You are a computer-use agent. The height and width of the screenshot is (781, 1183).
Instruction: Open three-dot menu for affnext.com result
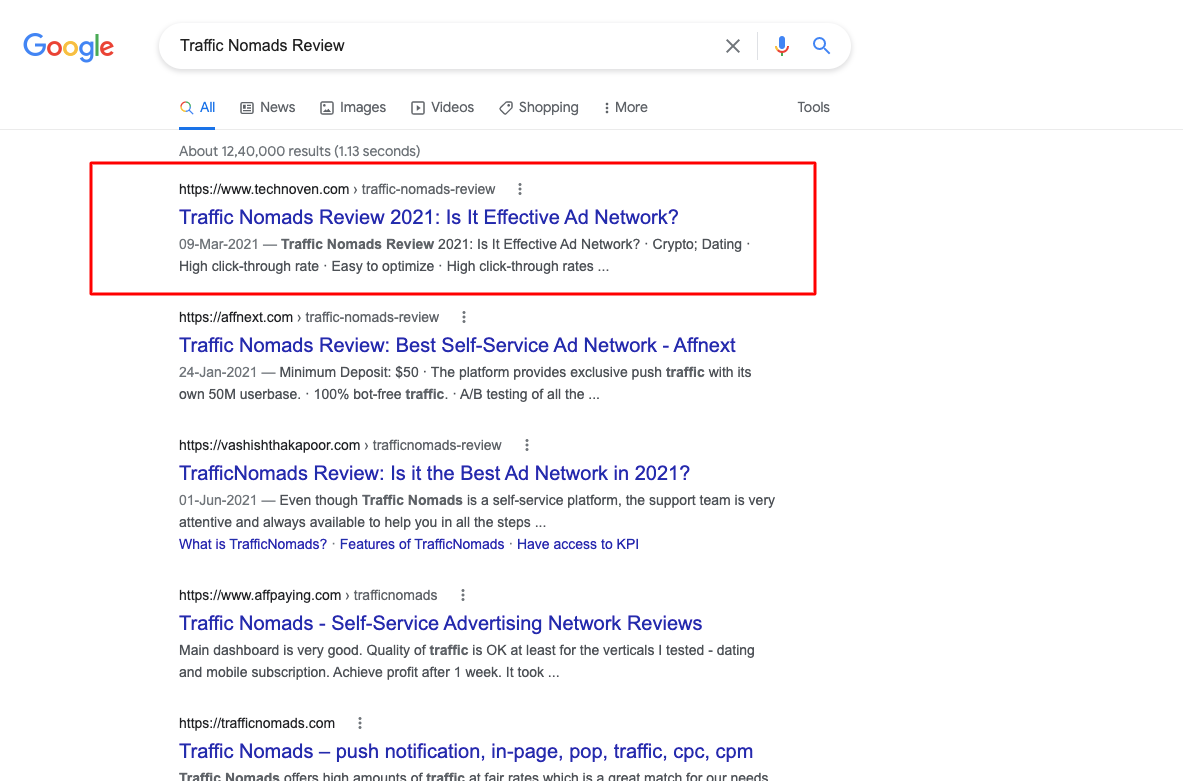(x=463, y=317)
